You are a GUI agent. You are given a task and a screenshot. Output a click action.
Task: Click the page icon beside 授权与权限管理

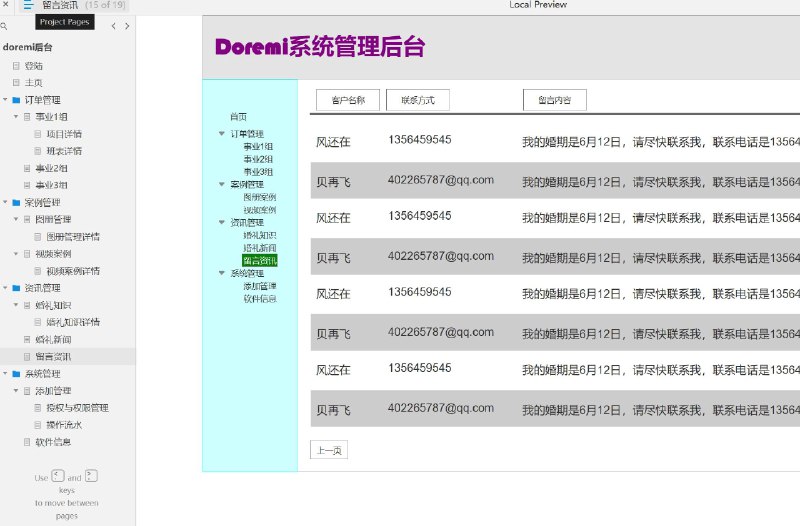[38, 408]
